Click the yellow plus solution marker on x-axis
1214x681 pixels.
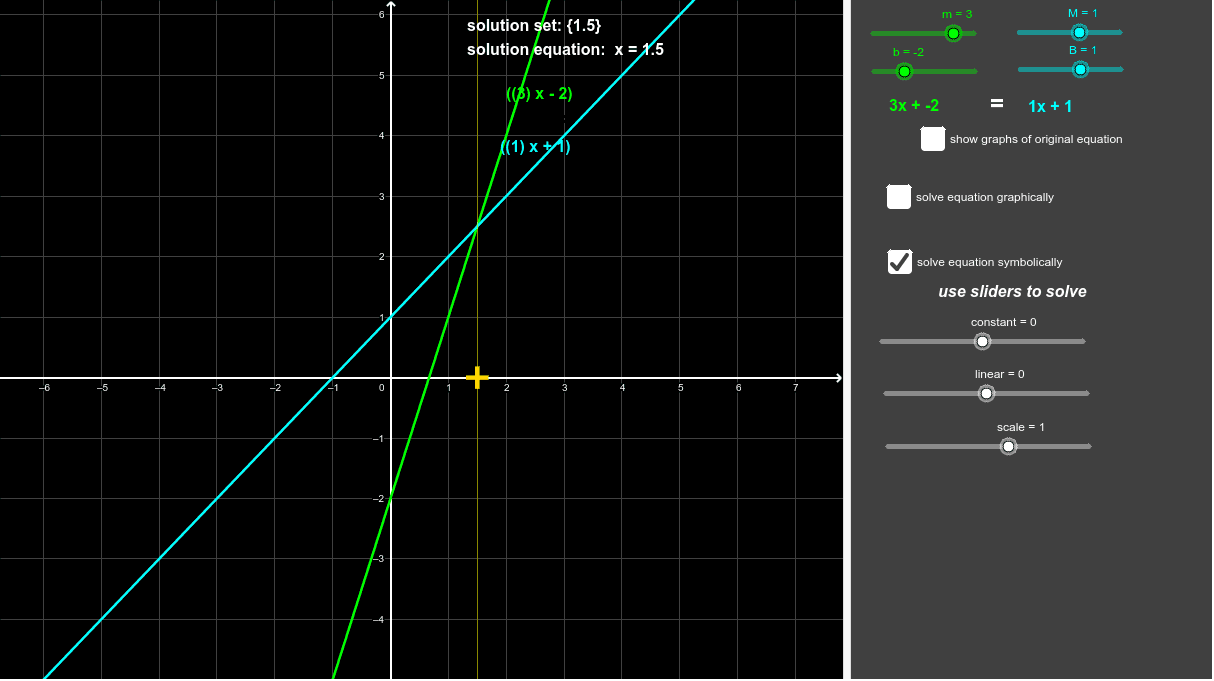[477, 377]
